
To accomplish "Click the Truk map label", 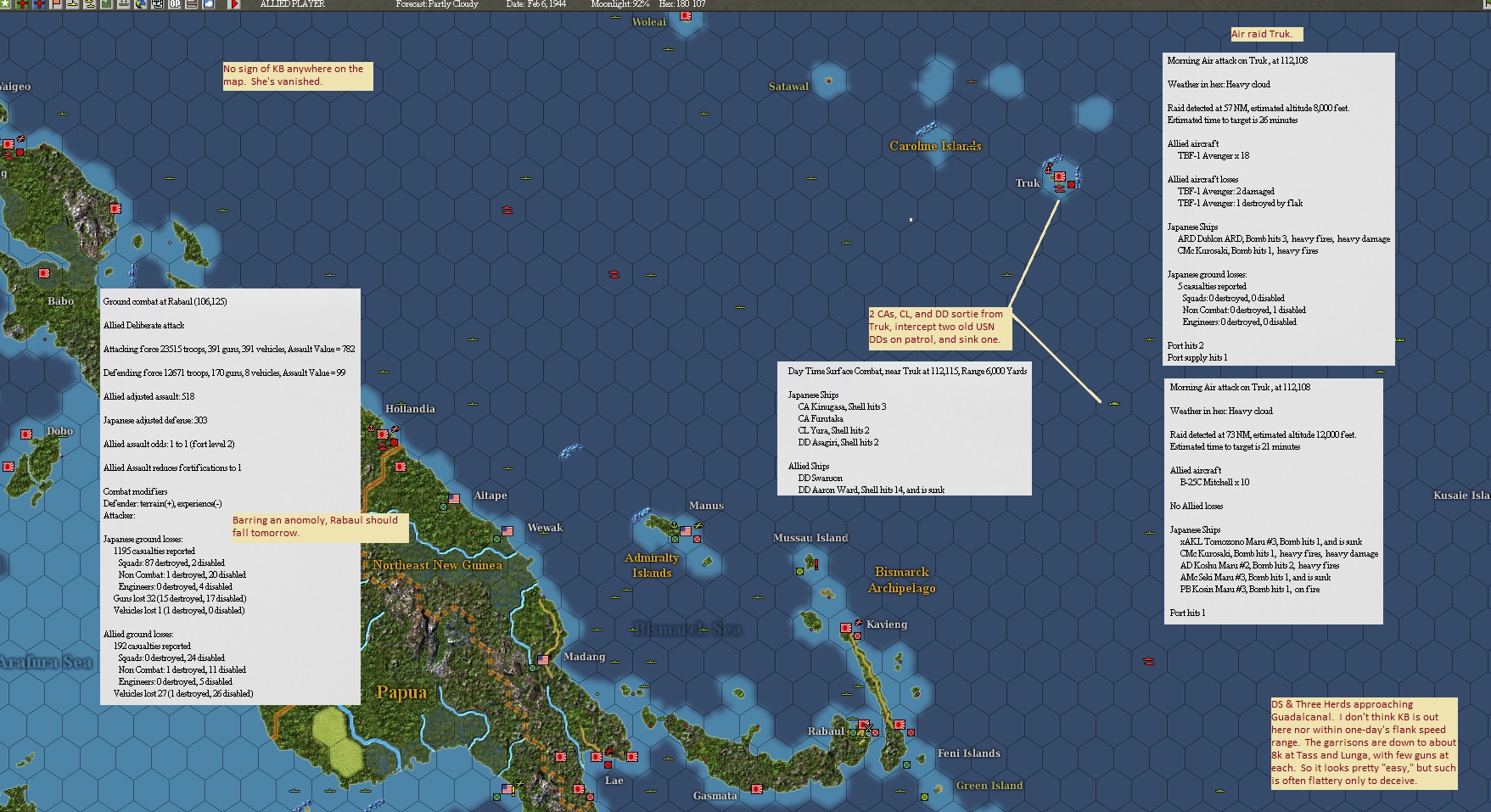I will 1028,183.
